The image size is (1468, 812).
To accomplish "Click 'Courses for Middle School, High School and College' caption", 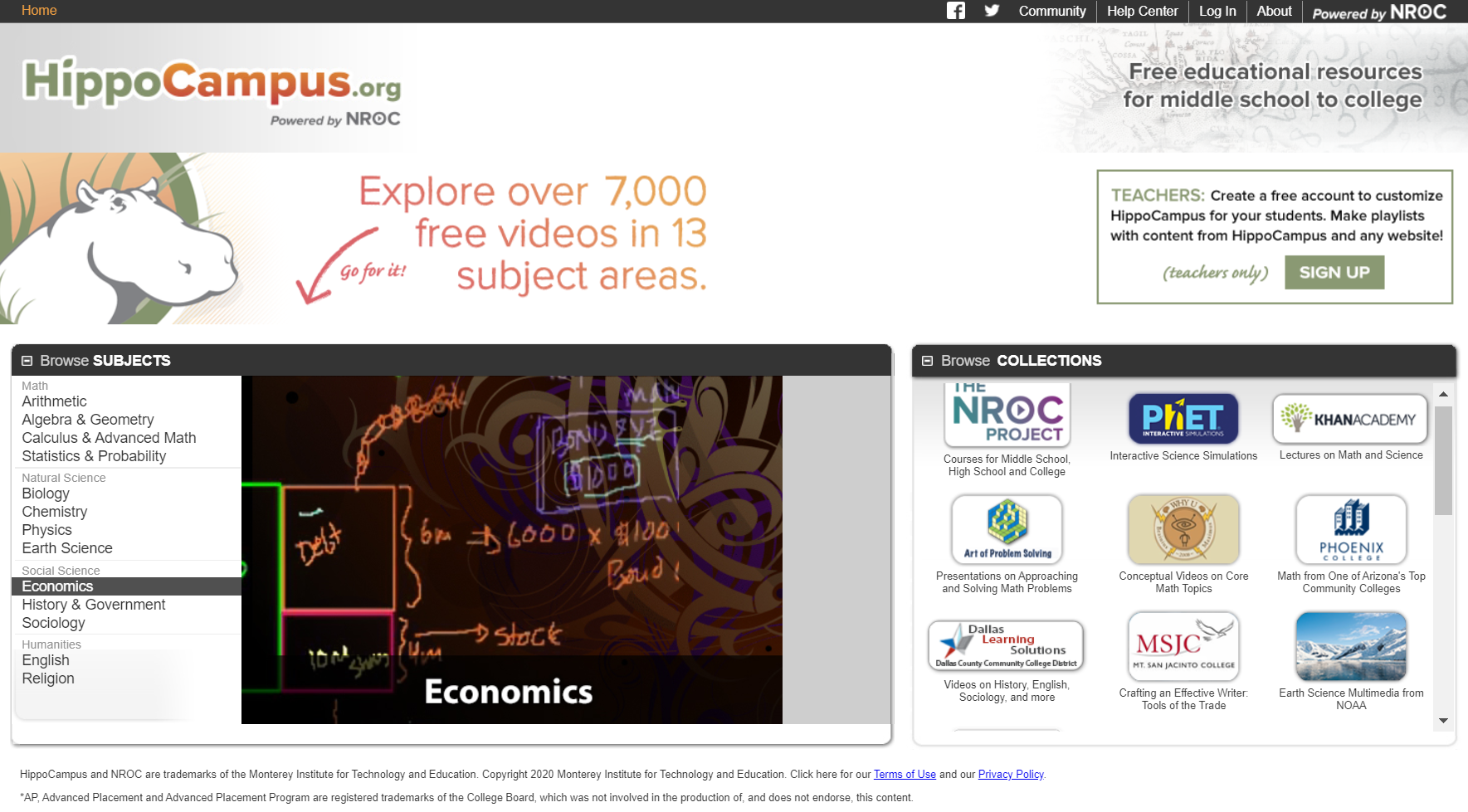I will tap(1007, 465).
